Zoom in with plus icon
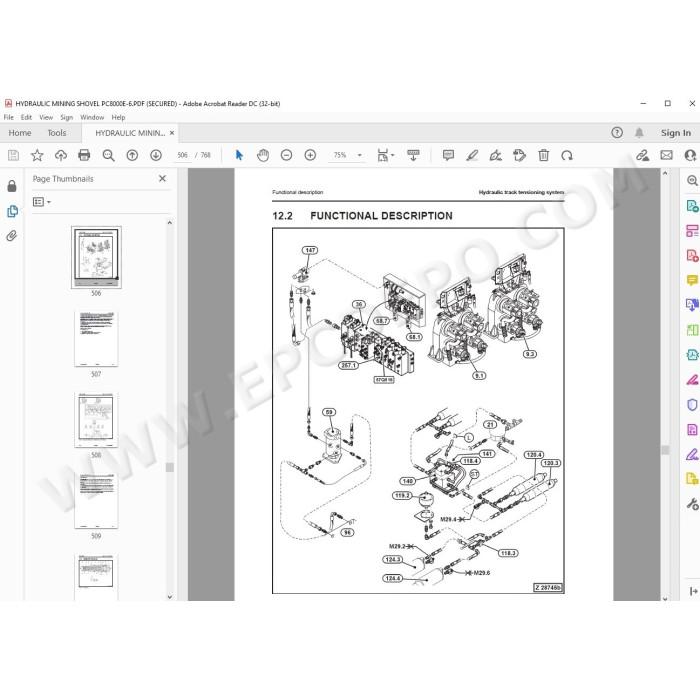Image resolution: width=700 pixels, height=700 pixels. pos(310,155)
